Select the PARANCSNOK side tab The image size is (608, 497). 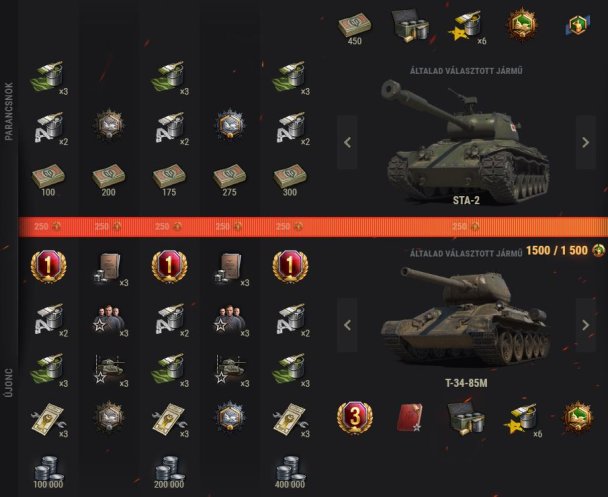9,111
